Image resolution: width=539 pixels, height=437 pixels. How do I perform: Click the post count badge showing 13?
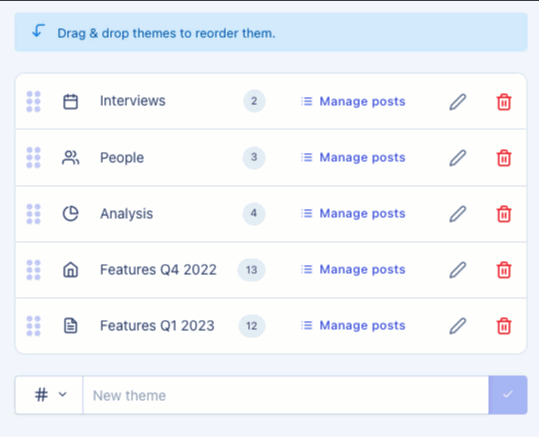coord(251,270)
